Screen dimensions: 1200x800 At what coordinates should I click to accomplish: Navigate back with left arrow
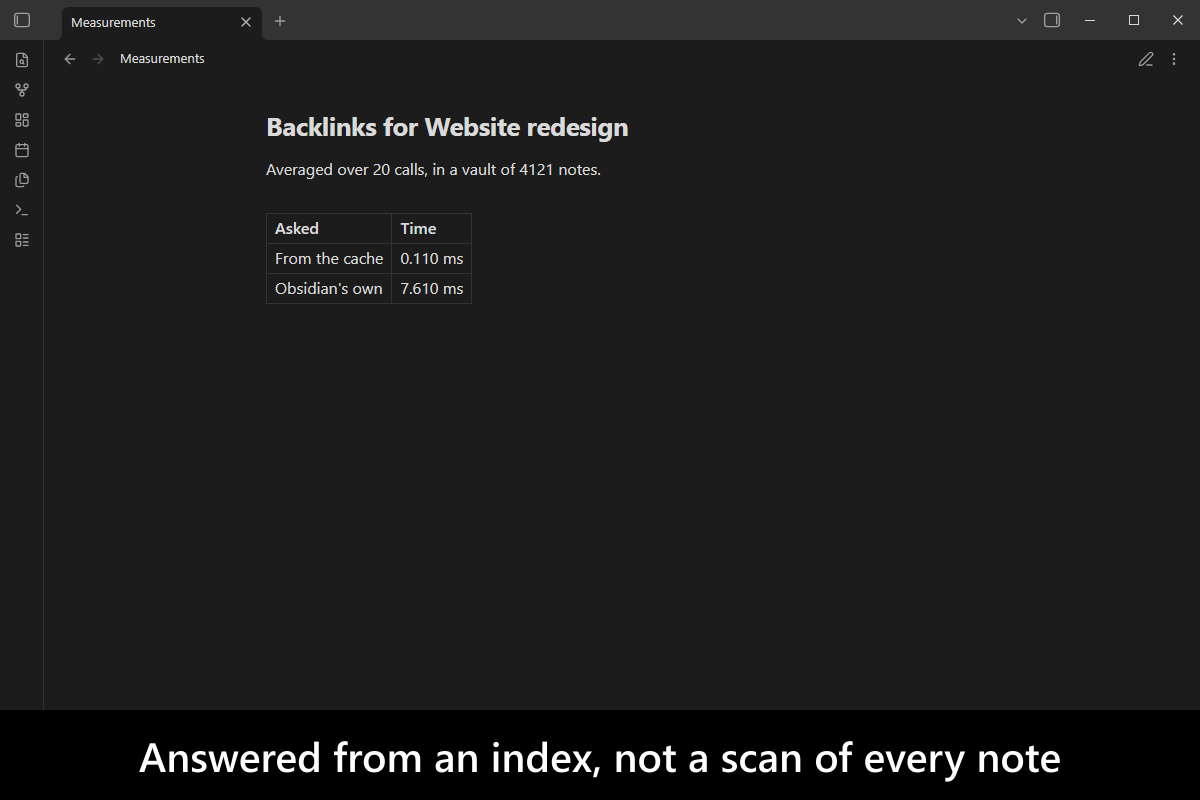[70, 59]
